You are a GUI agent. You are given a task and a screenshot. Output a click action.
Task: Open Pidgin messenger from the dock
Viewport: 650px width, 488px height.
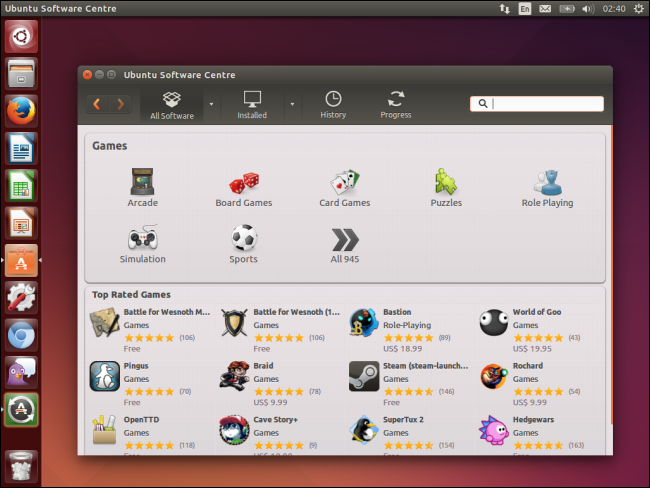(x=21, y=372)
